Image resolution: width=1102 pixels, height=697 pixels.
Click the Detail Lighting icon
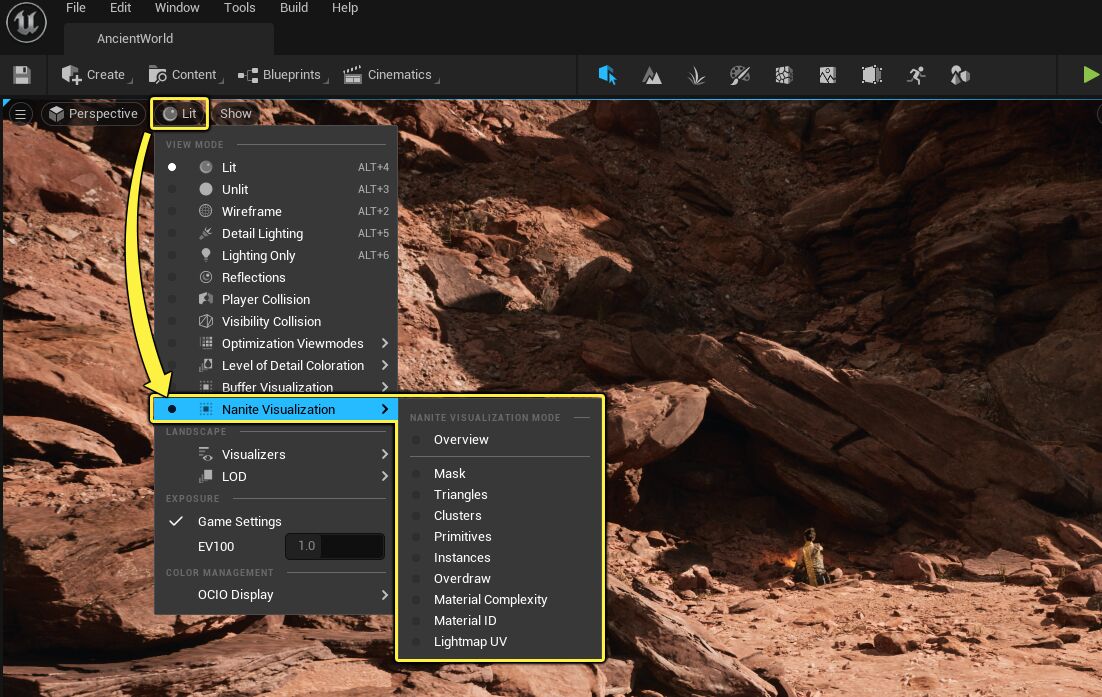coord(206,233)
